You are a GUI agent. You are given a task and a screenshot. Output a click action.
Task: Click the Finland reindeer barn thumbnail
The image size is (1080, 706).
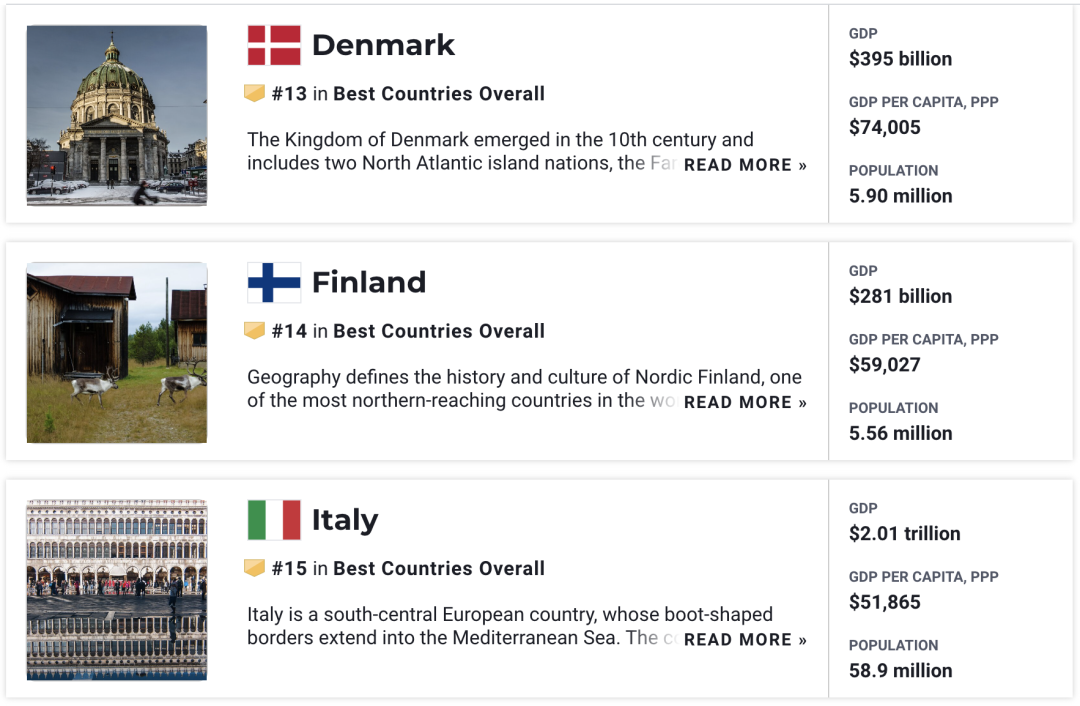tap(117, 353)
